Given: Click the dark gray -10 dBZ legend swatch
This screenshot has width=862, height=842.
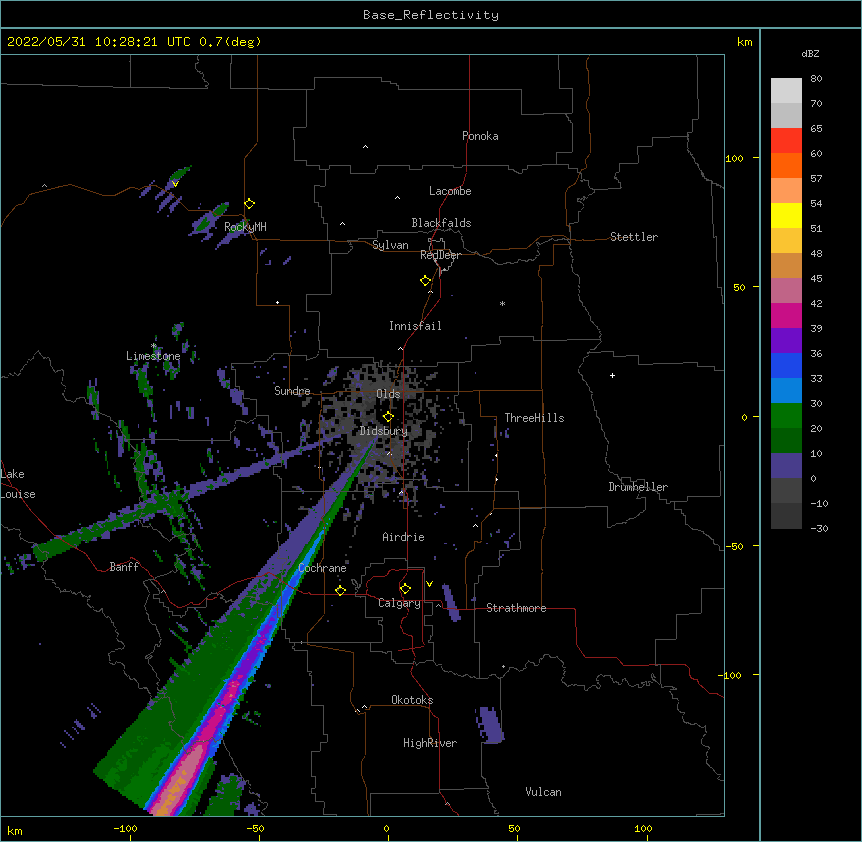Looking at the screenshot, I should tap(786, 516).
